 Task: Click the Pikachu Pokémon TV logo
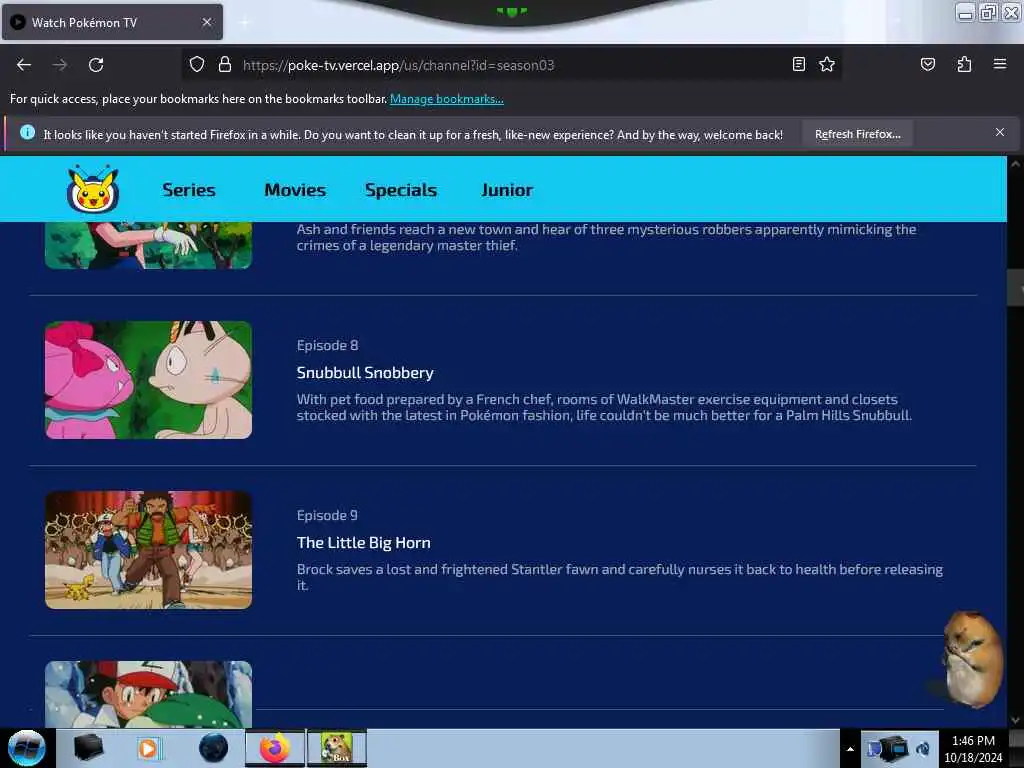93,189
